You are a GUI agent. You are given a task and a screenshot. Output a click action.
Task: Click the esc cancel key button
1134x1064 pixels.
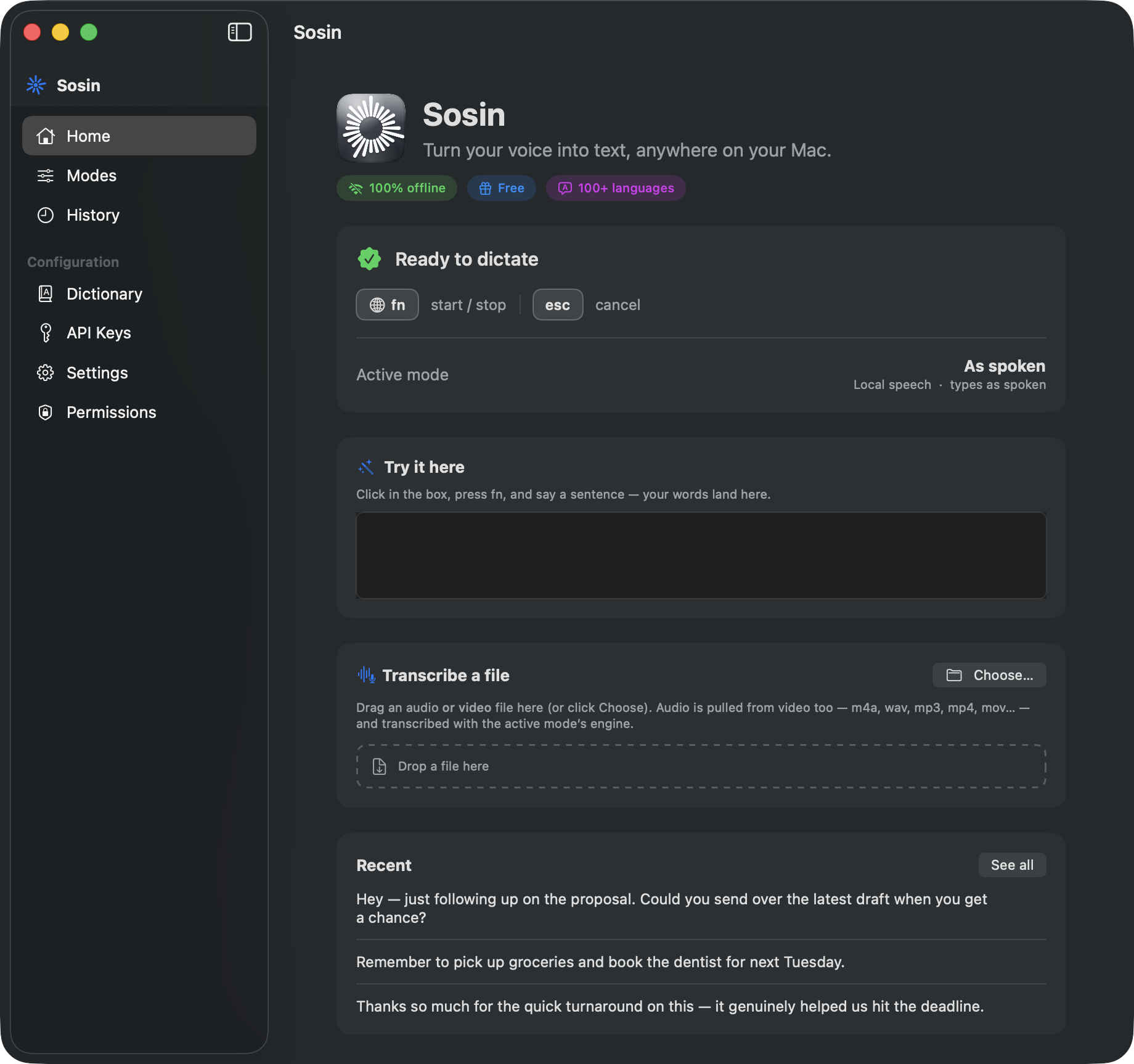point(558,305)
